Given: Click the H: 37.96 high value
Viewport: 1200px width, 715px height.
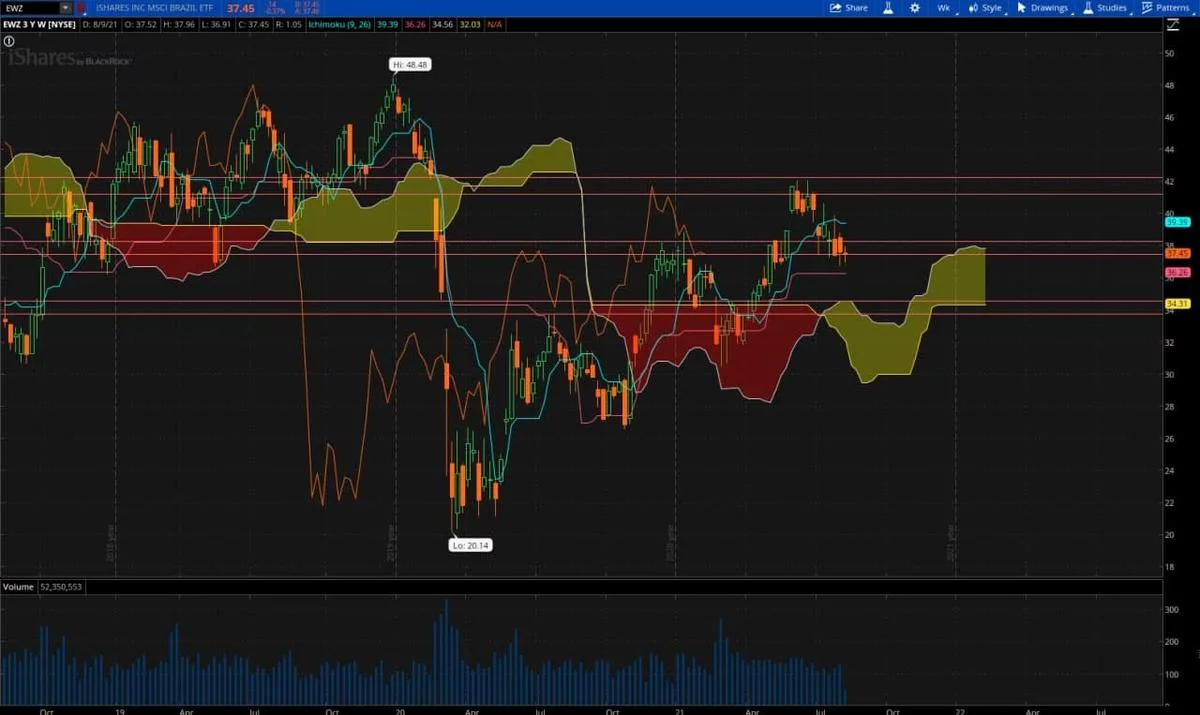Looking at the screenshot, I should [178, 24].
